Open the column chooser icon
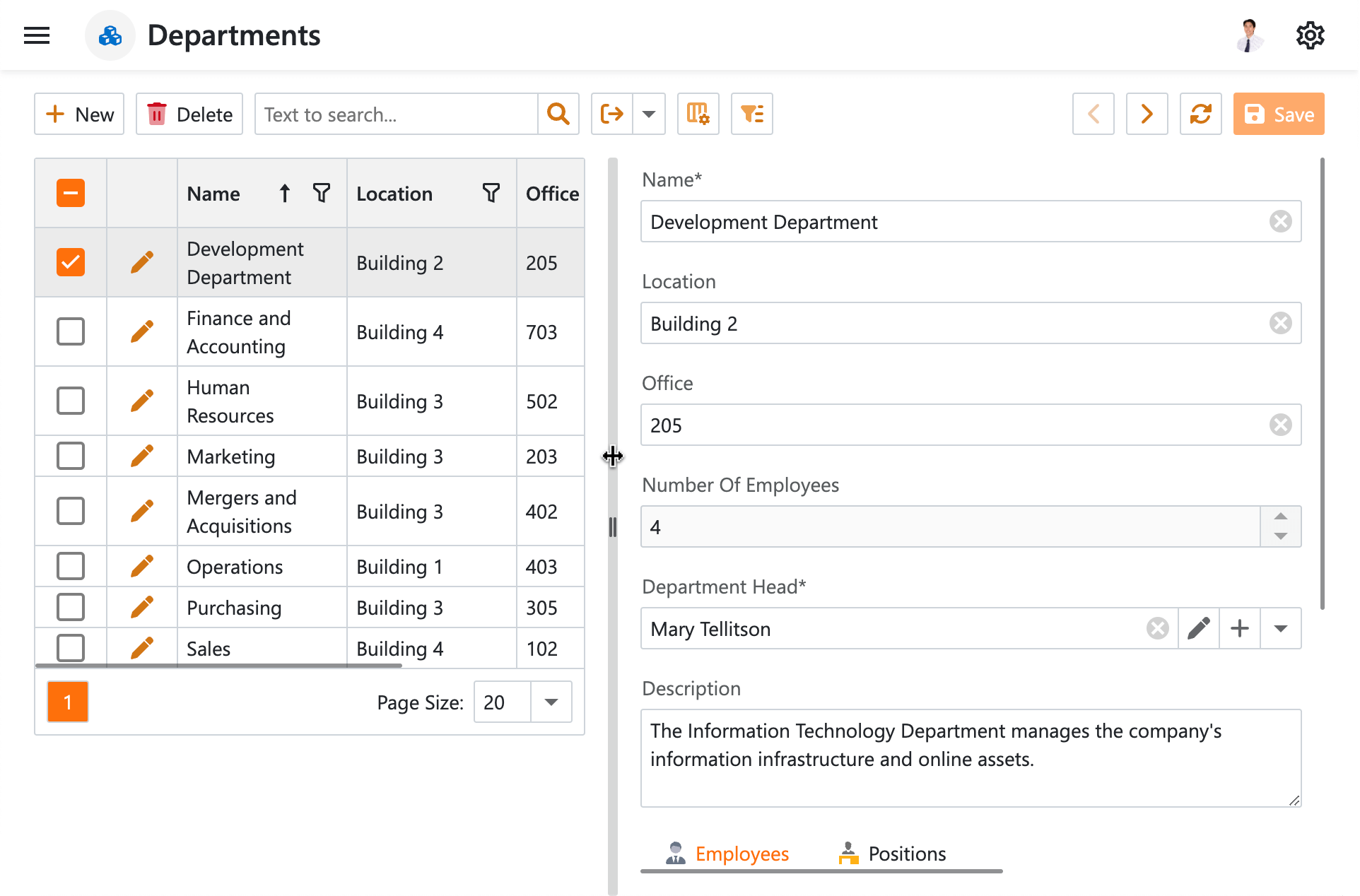This screenshot has width=1360, height=896. (698, 114)
